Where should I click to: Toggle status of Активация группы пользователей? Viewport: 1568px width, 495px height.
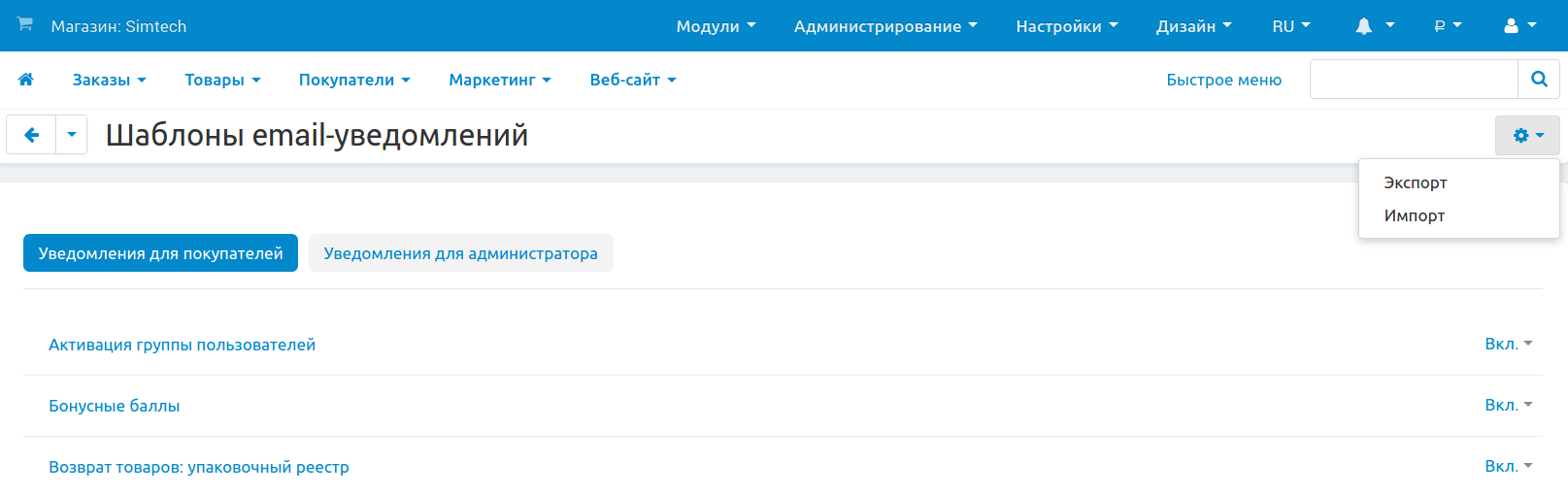pos(1508,345)
